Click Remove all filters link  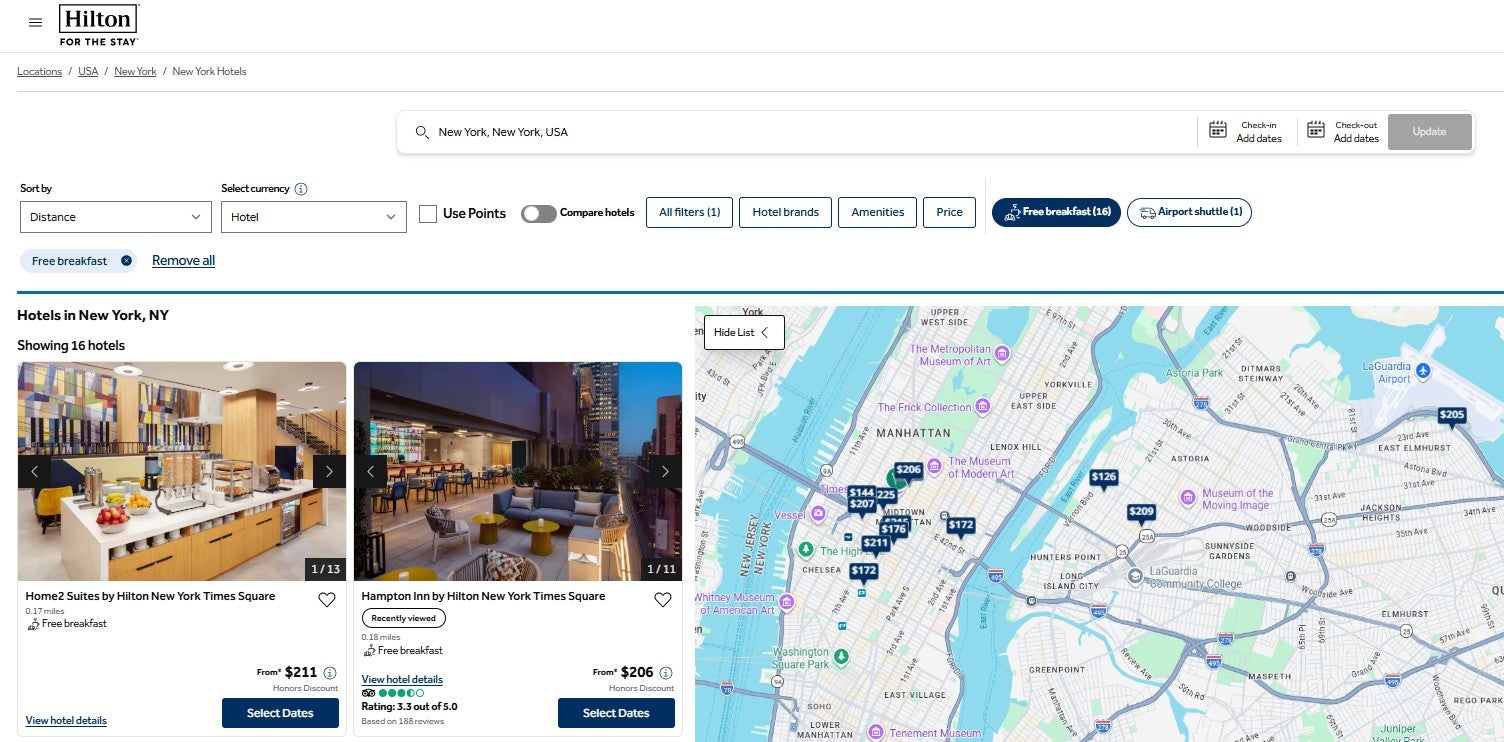tap(183, 261)
